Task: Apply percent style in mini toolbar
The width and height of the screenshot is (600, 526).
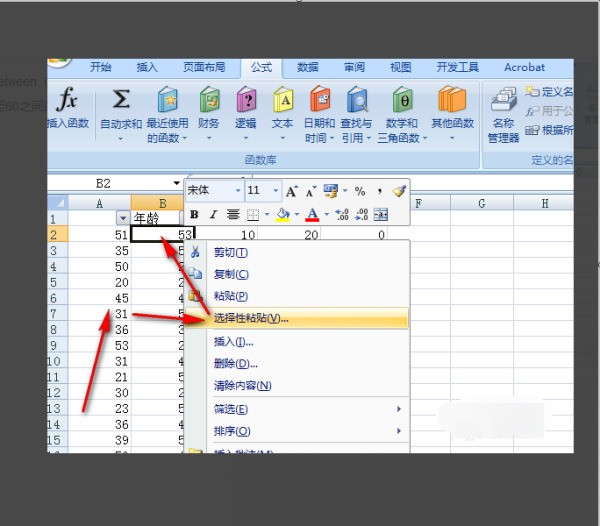Action: tap(360, 191)
